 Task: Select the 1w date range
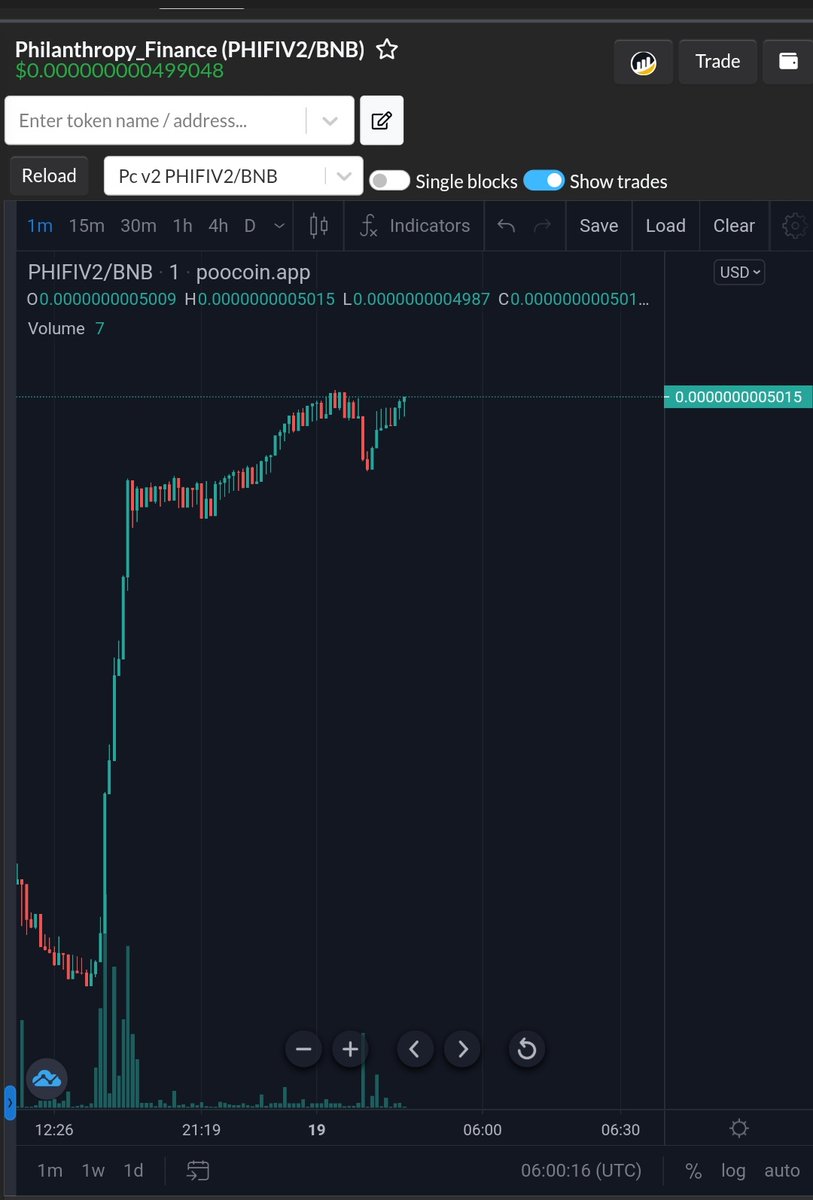tap(93, 1170)
